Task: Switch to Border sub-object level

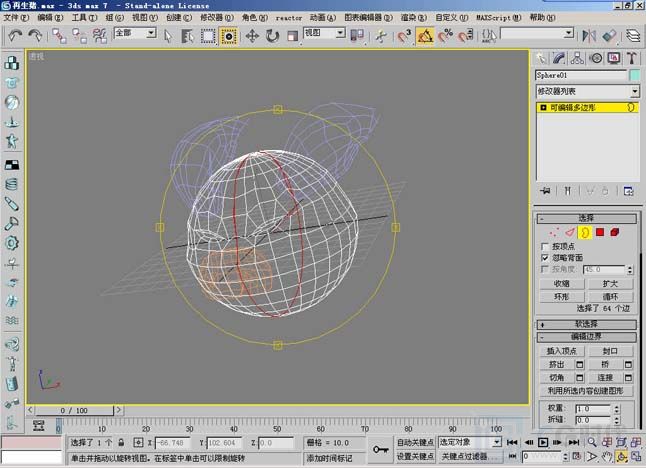Action: [584, 233]
